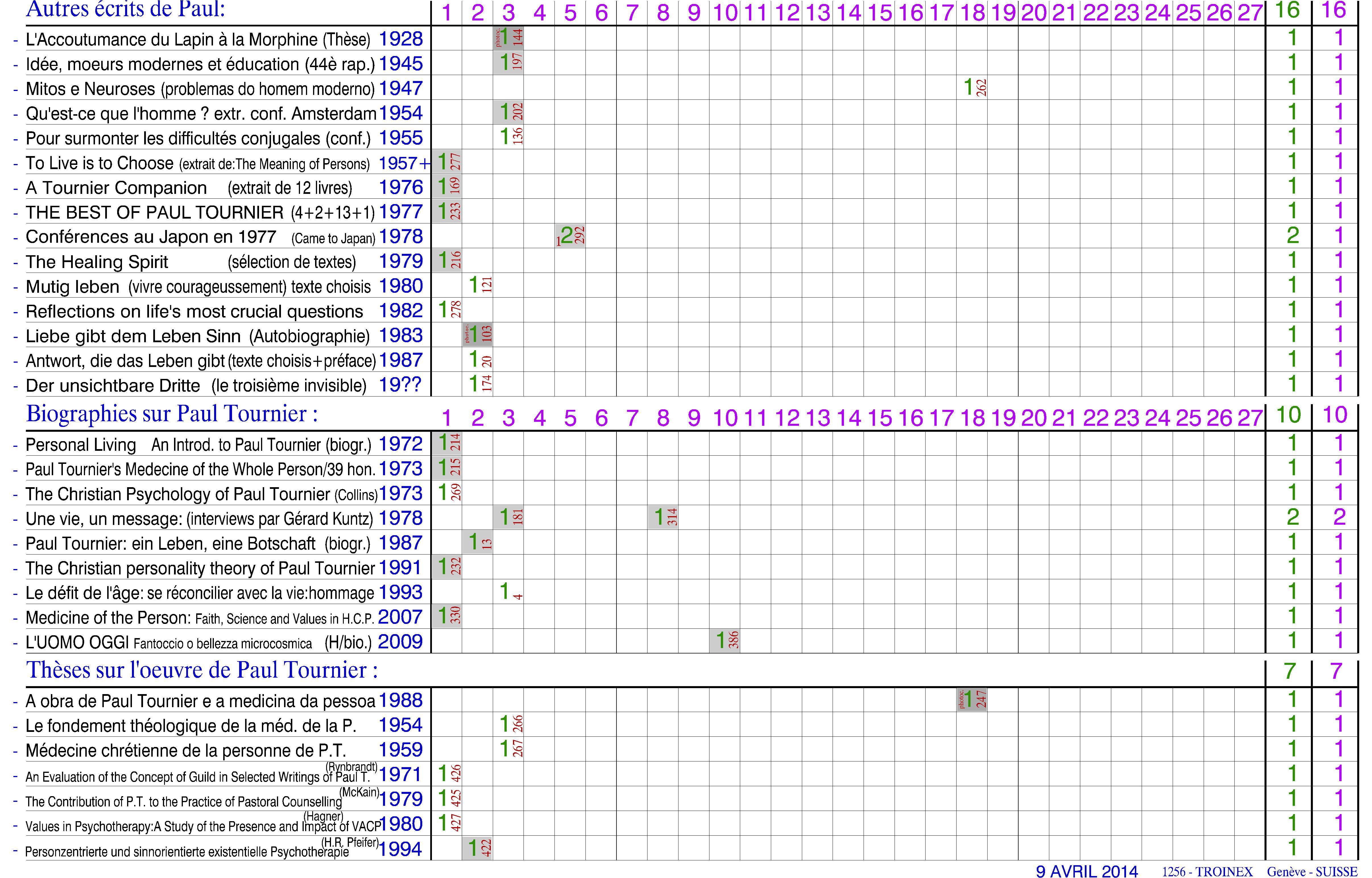Click the shaded cell numbered 314
This screenshot has width=1372, height=878.
[663, 518]
